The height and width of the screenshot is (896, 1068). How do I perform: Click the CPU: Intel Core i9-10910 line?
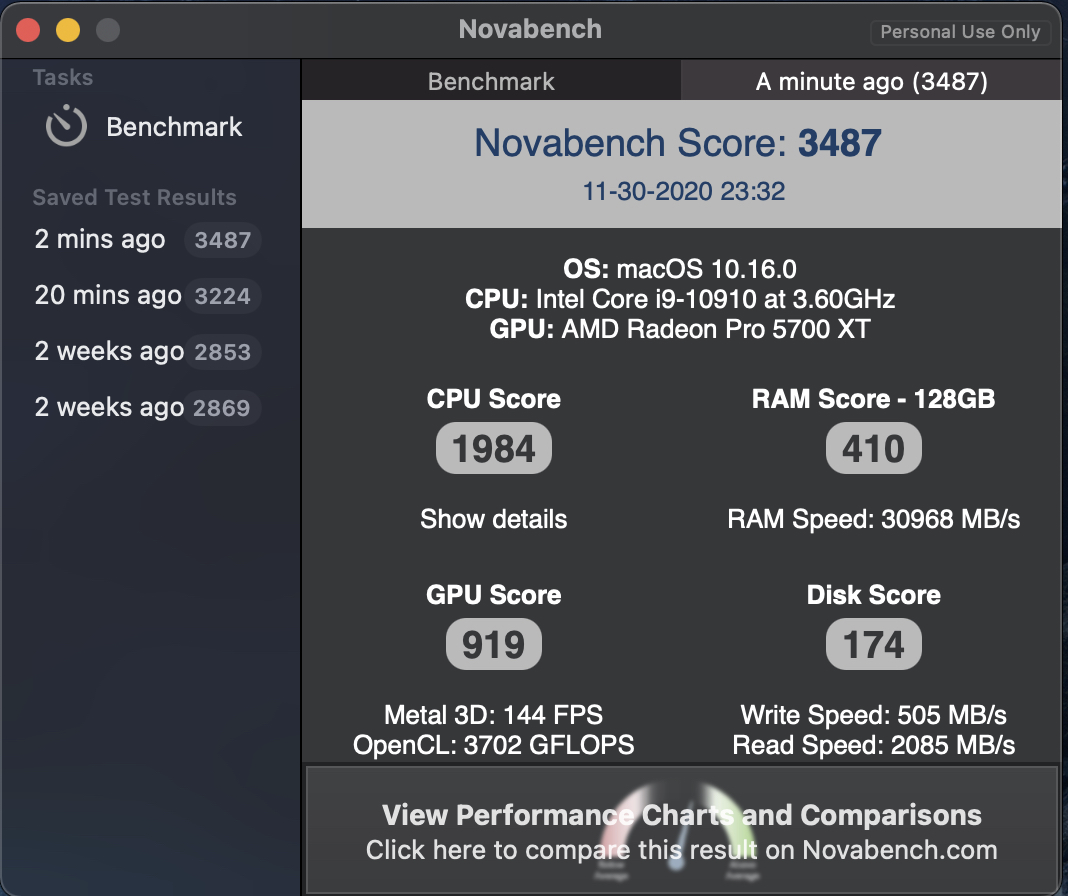click(x=680, y=299)
